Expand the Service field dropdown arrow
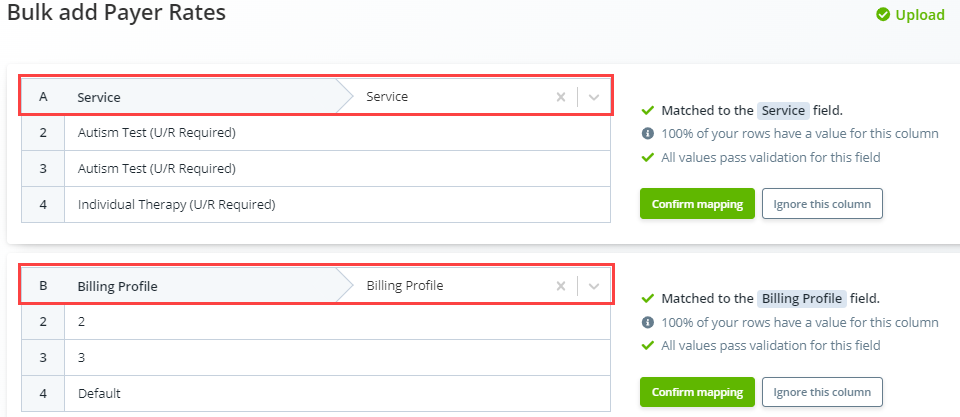This screenshot has width=960, height=417. tap(594, 97)
